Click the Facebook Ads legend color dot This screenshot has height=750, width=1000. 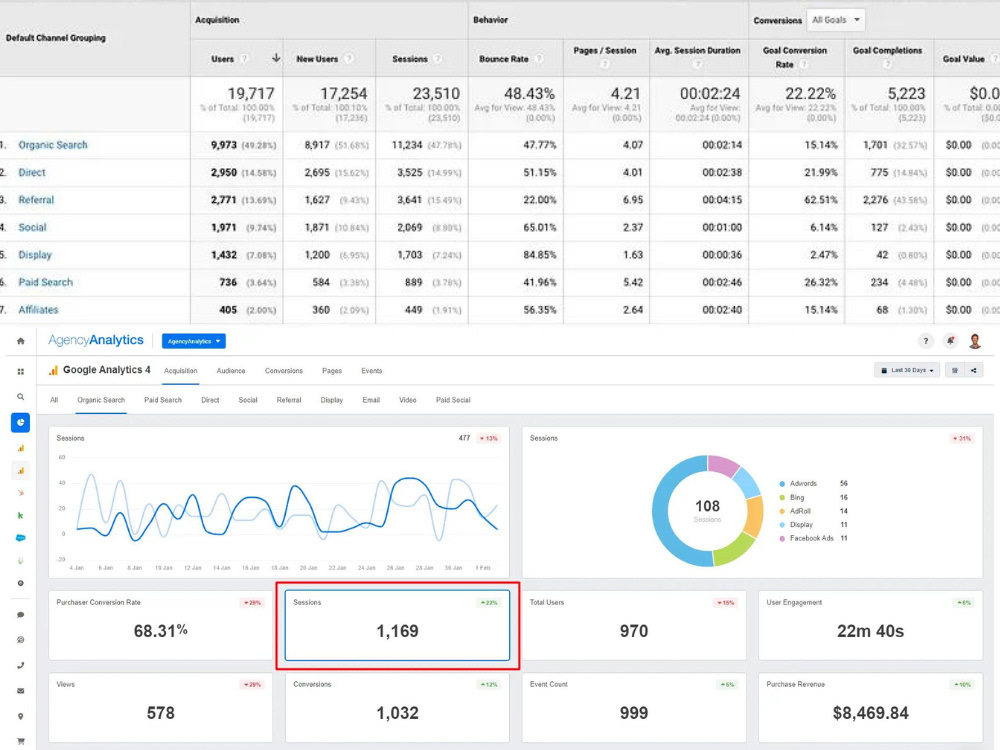(783, 538)
